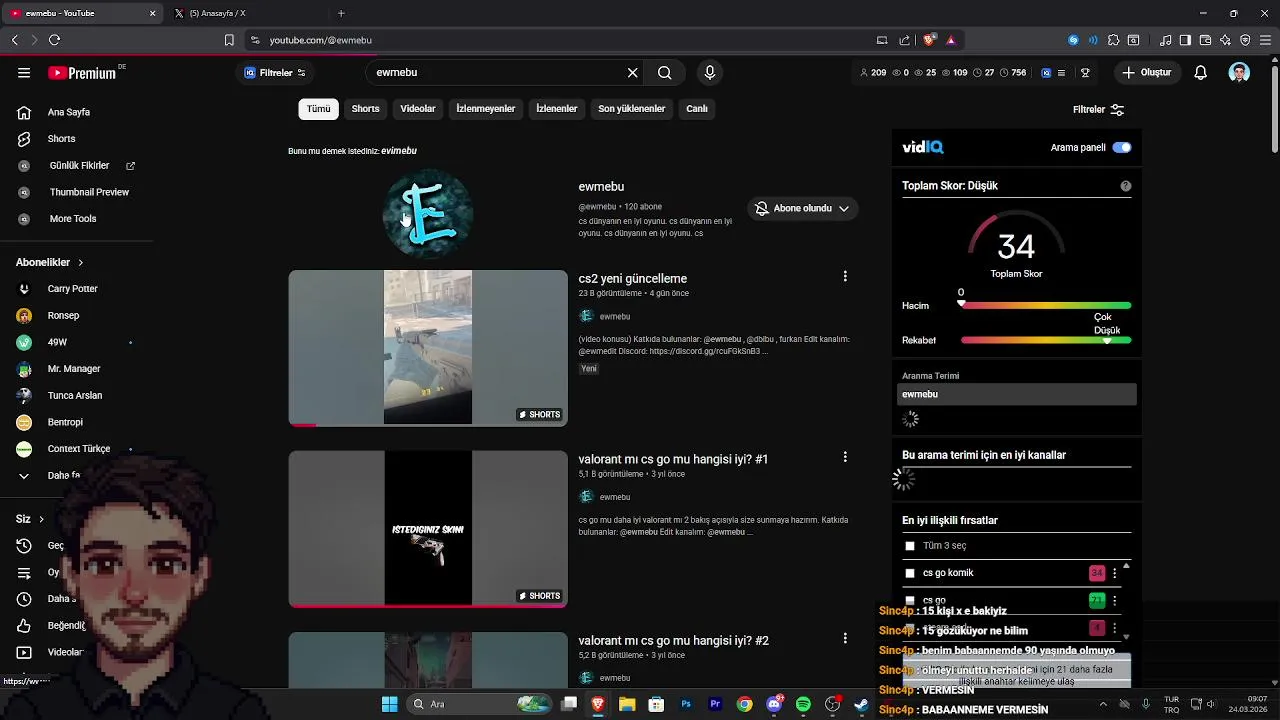
Task: Switch to the Anasayfa / X browser tab
Action: click(245, 13)
